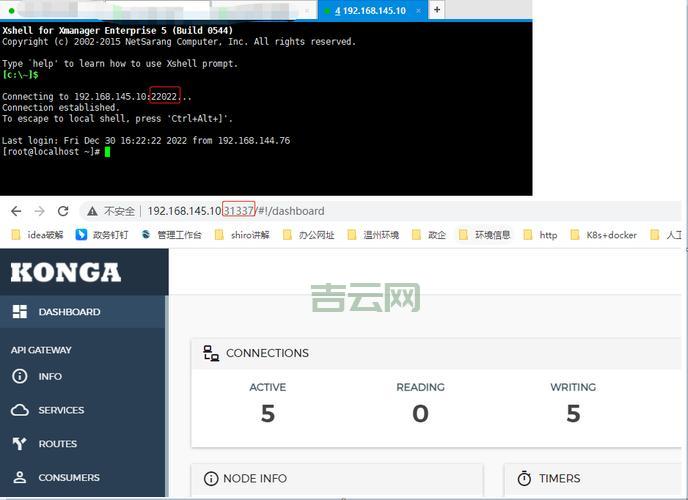This screenshot has width=688, height=500.
Task: Click the Timers clock icon
Action: [x=524, y=479]
